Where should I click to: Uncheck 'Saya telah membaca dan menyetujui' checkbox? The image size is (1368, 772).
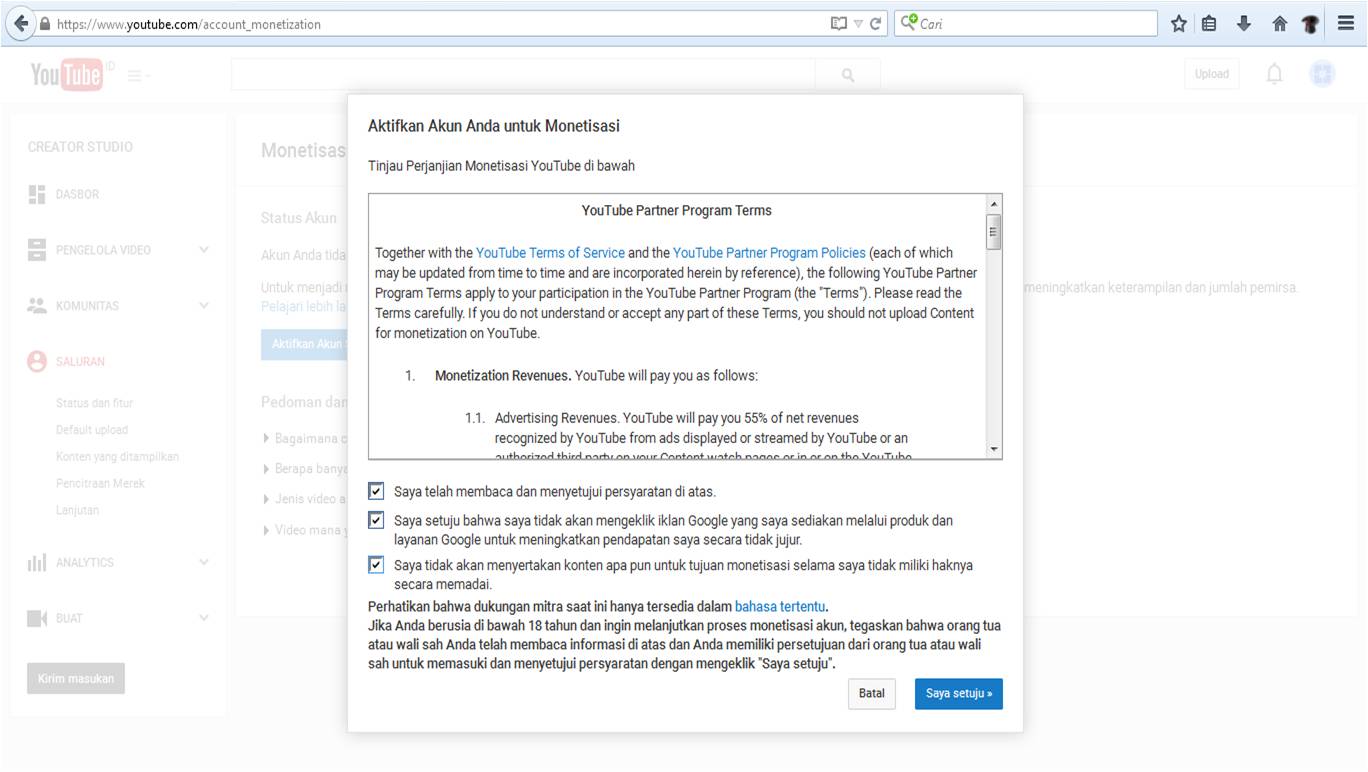(376, 491)
